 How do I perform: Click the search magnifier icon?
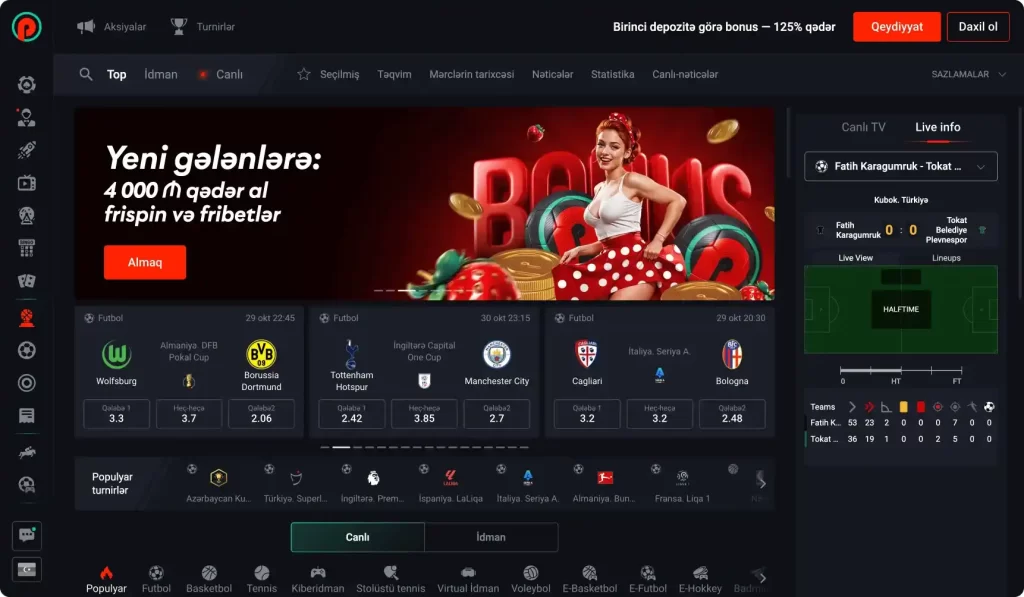point(86,74)
